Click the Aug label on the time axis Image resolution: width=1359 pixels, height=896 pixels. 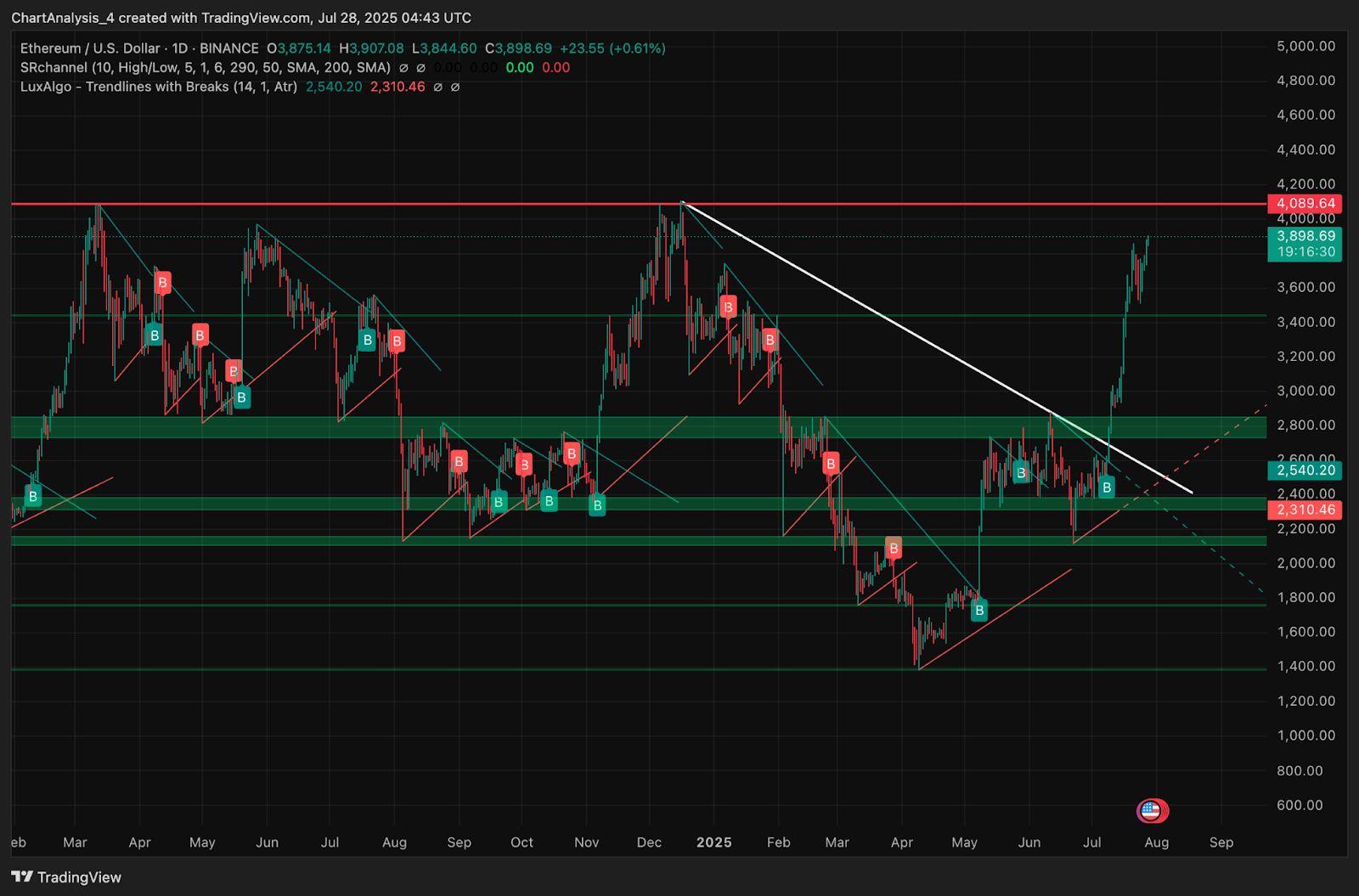(1157, 842)
